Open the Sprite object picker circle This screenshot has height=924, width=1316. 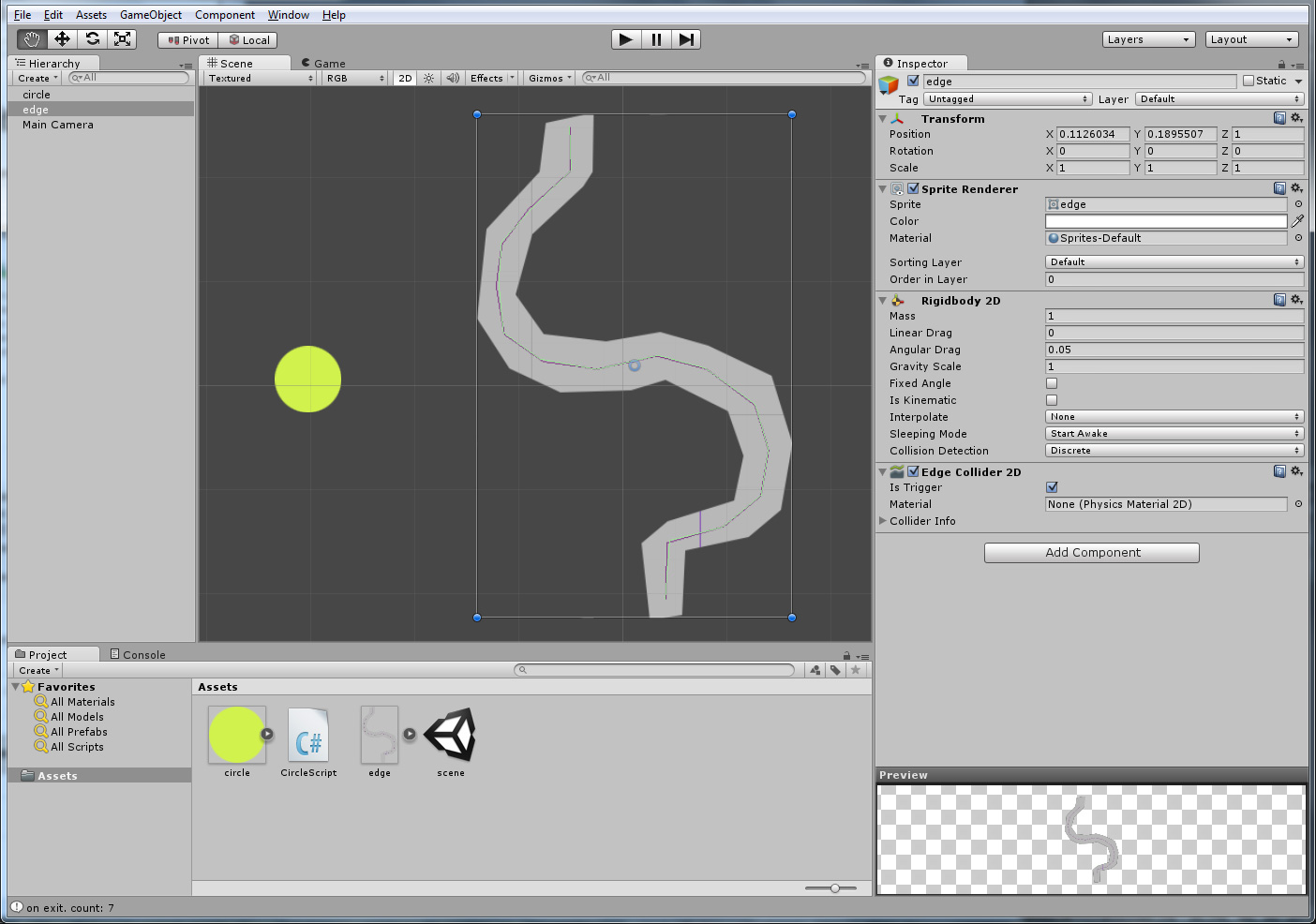click(1298, 204)
